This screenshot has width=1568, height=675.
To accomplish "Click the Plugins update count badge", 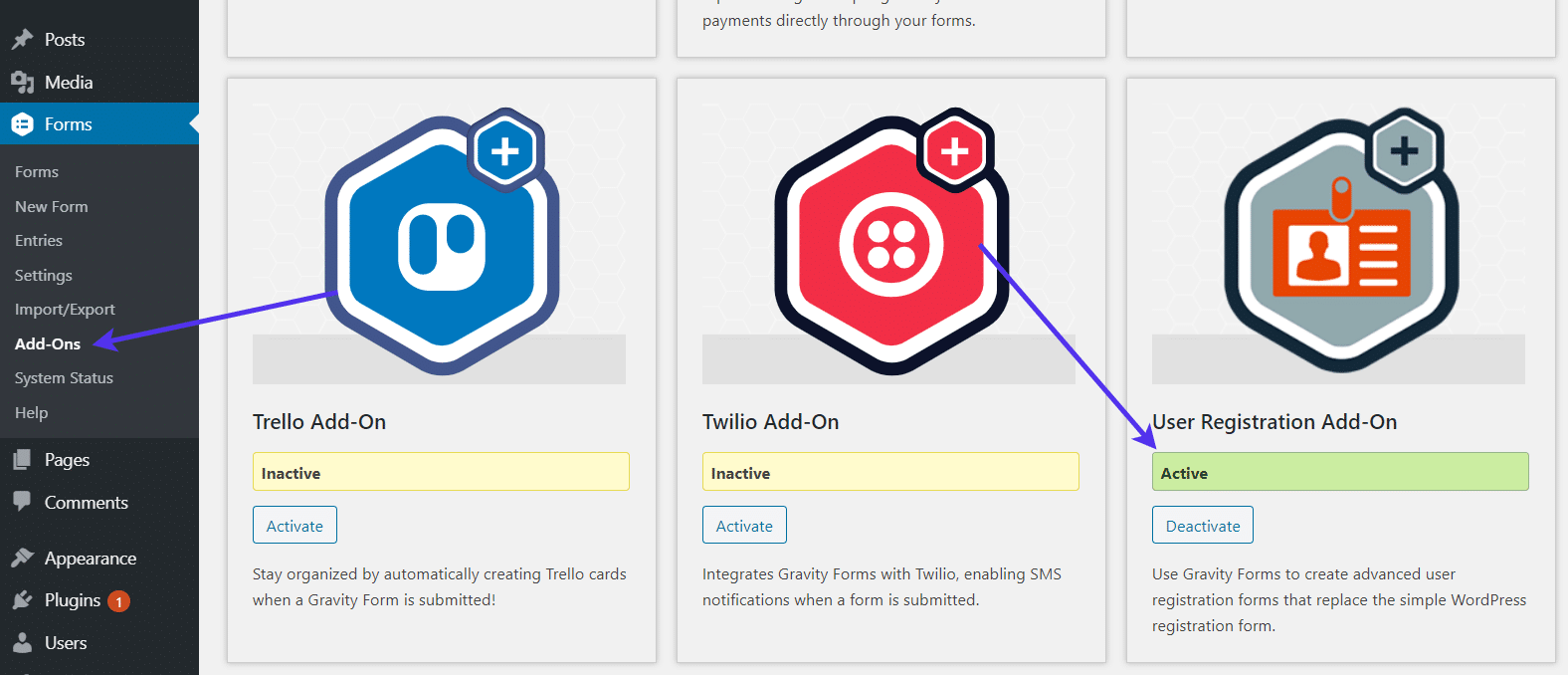I will click(118, 601).
